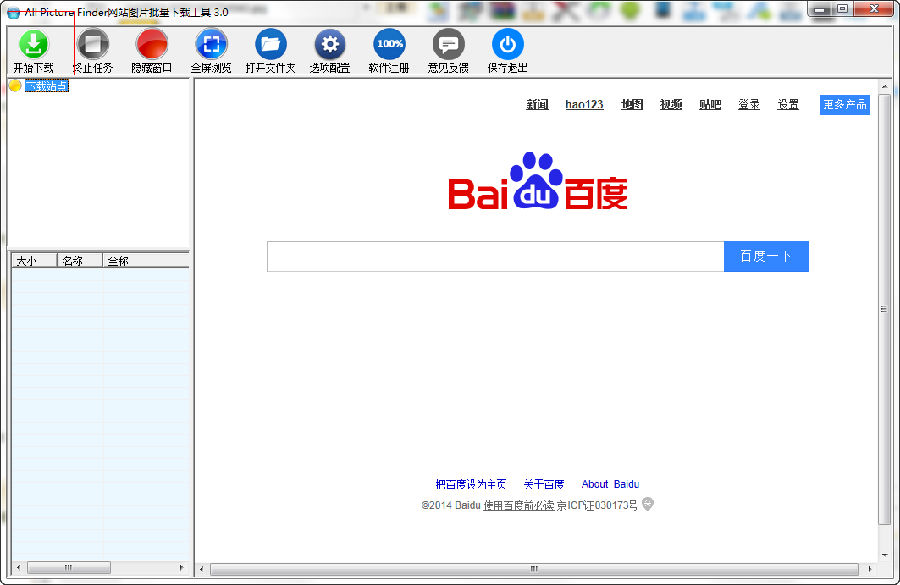900x585 pixels.
Task: Click the Baidu logo image
Action: pos(538,181)
